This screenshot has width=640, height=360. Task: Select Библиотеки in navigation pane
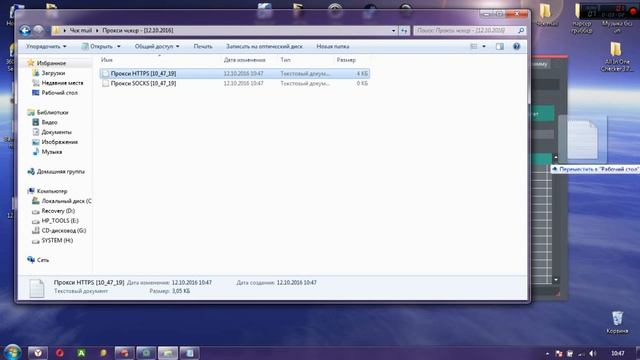point(52,112)
